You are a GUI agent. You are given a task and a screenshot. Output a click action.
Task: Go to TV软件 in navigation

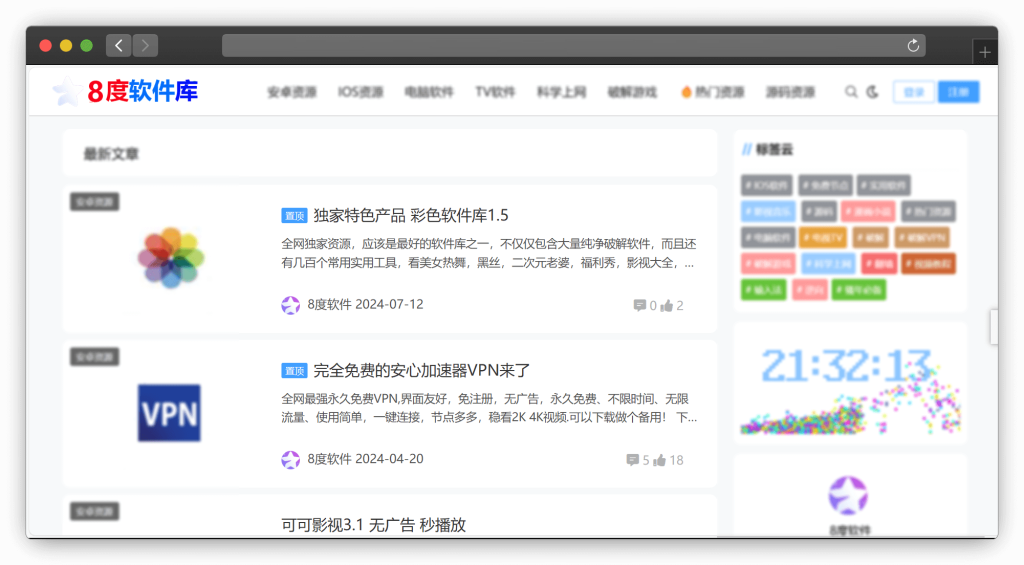pyautogui.click(x=495, y=92)
